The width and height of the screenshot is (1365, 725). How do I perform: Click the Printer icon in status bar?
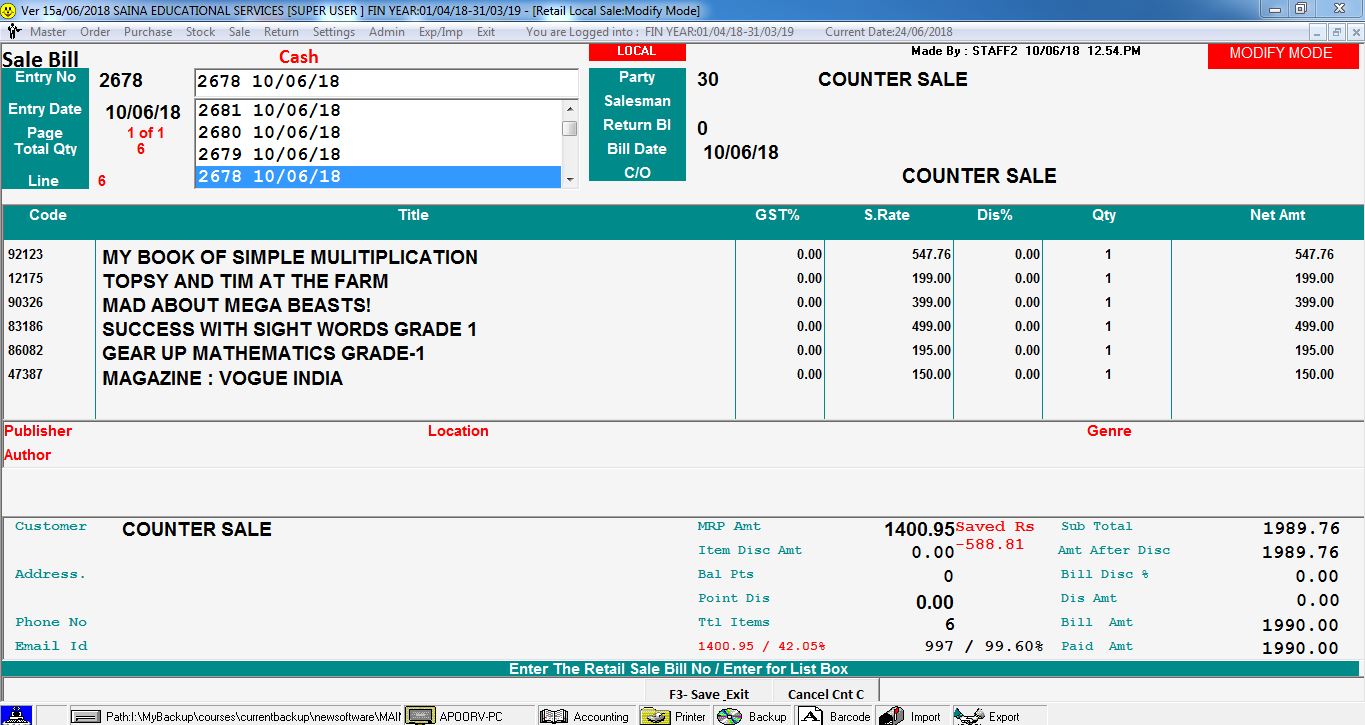click(x=655, y=716)
